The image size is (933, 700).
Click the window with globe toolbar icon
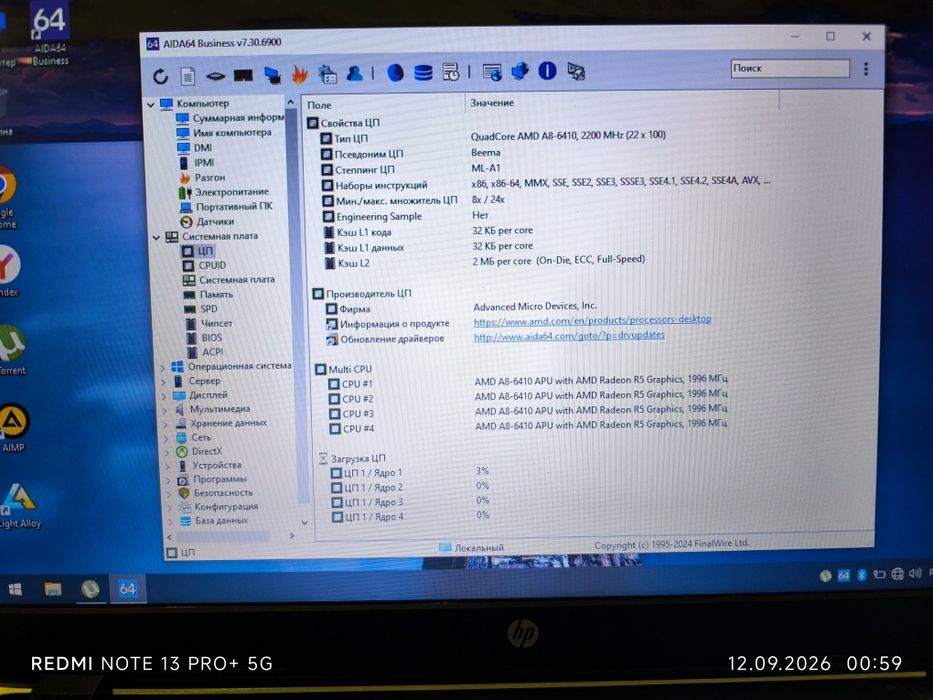[x=492, y=72]
